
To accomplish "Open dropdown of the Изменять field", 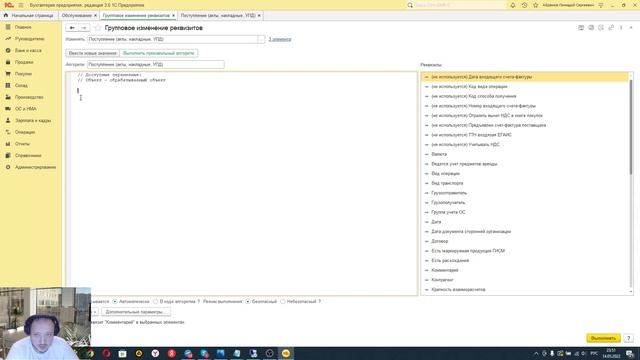I will tap(261, 39).
